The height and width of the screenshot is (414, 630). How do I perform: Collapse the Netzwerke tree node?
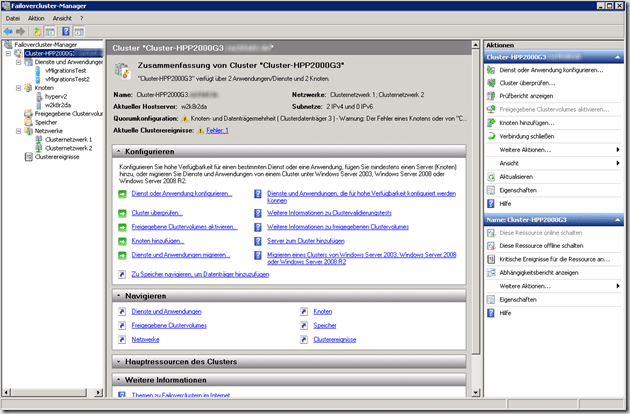18,131
